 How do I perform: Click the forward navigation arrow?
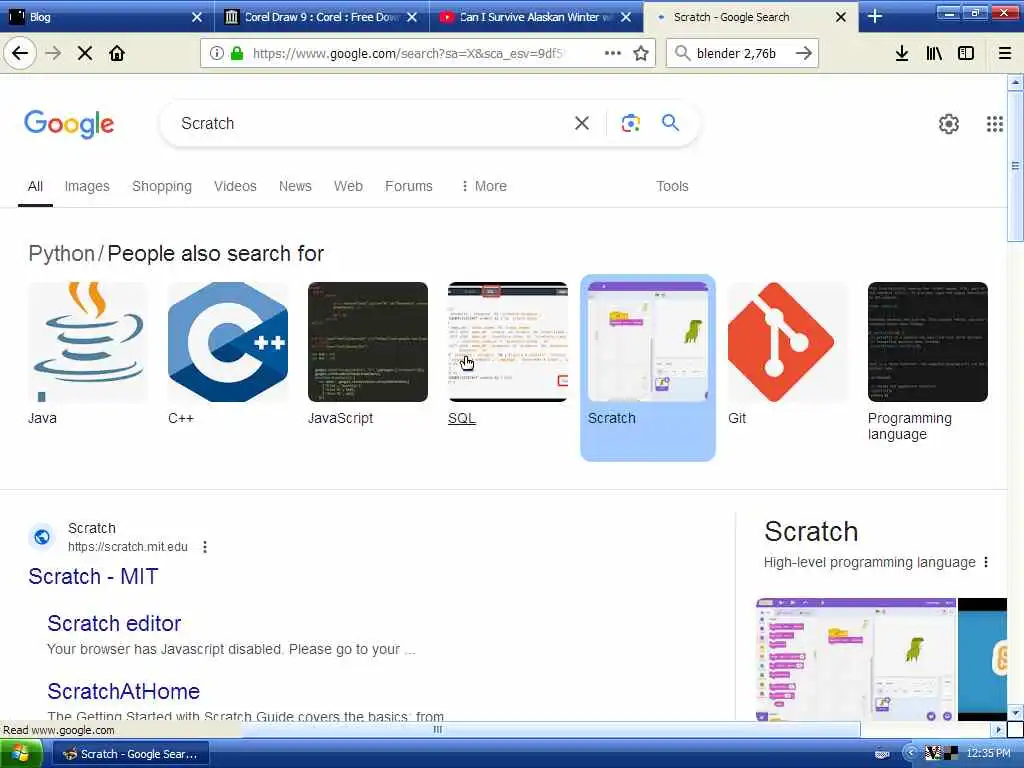[x=53, y=53]
